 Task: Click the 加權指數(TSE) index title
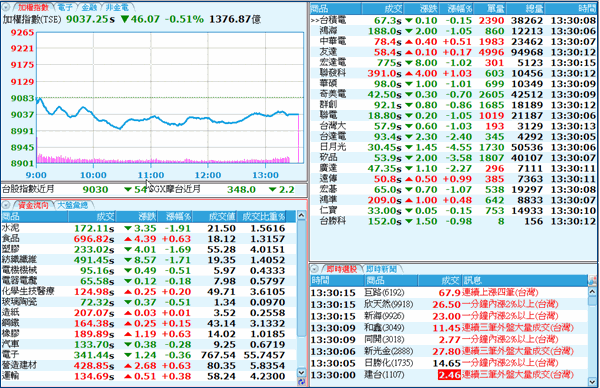coord(32,19)
